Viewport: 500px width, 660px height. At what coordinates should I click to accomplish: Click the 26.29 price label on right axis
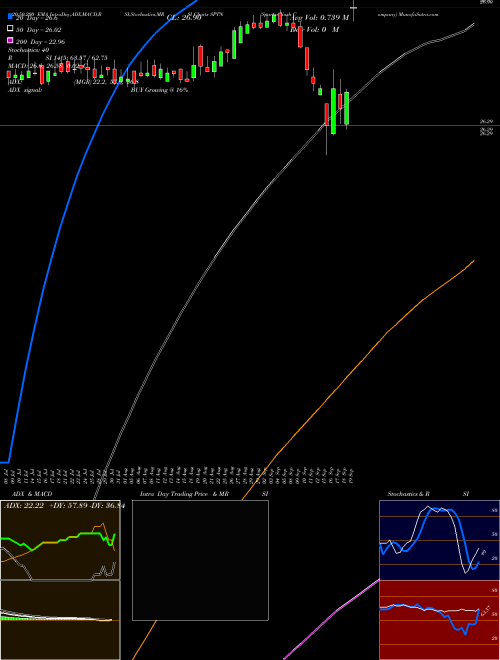(487, 122)
